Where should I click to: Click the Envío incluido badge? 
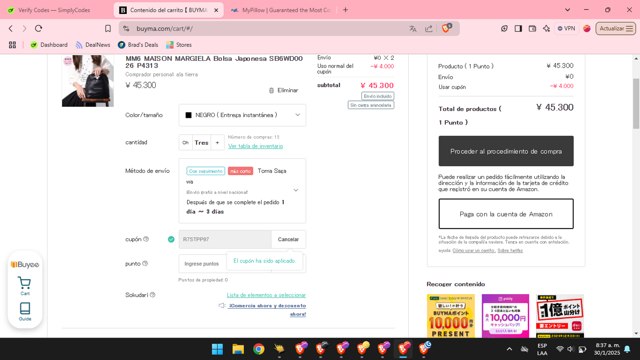[x=378, y=96]
